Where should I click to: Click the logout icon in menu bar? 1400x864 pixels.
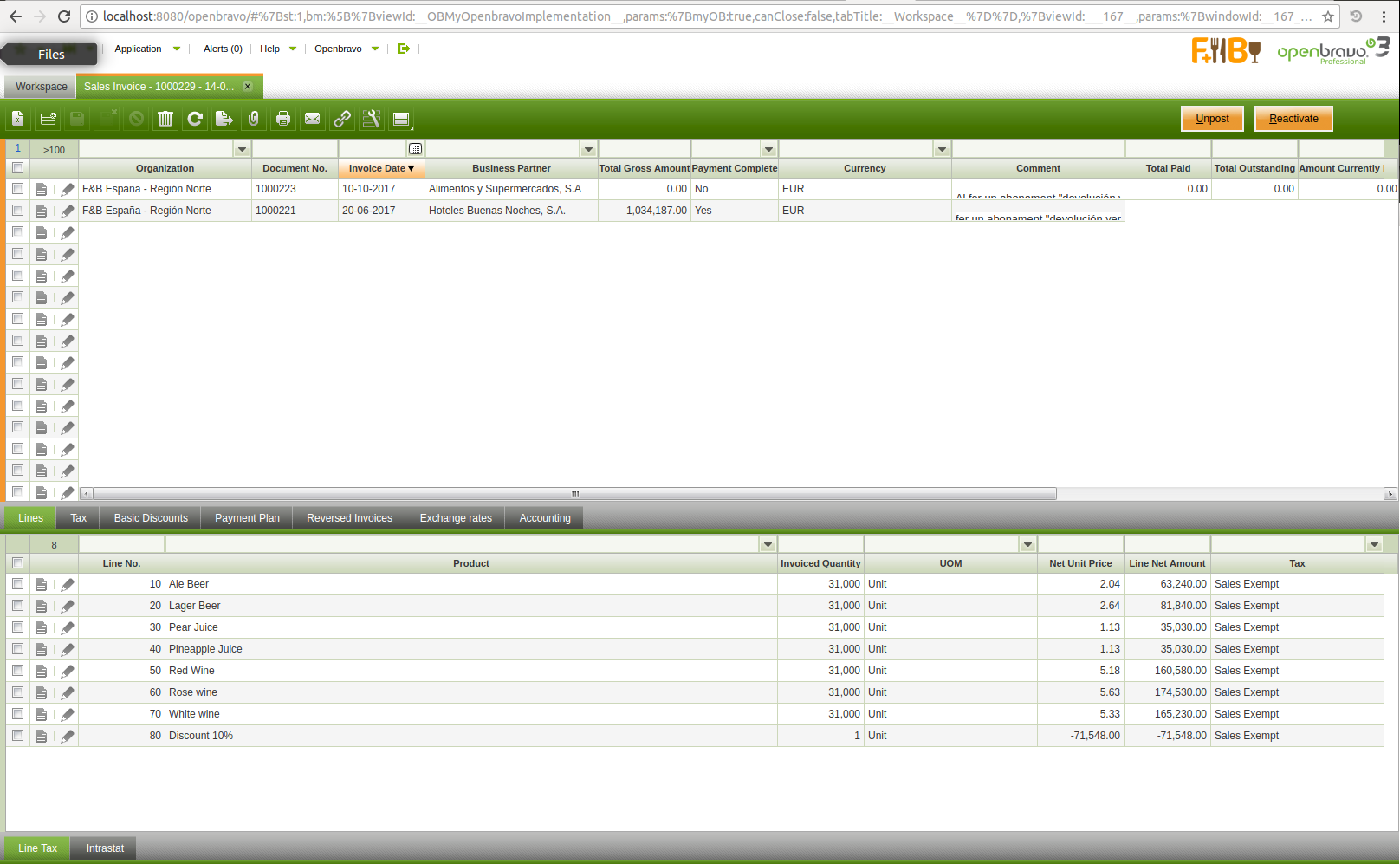pyautogui.click(x=404, y=49)
